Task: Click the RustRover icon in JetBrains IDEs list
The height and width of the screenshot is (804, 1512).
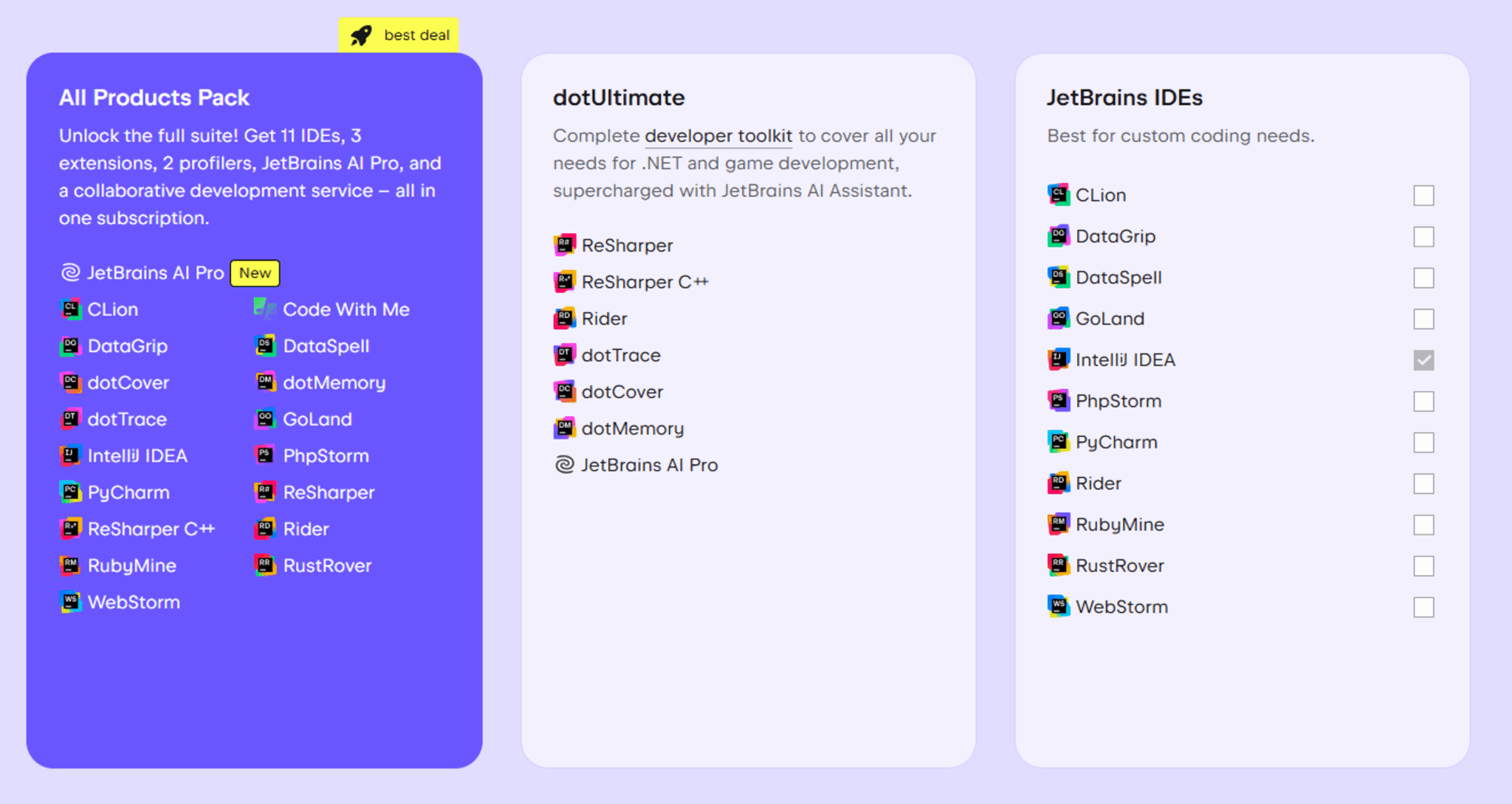Action: [1058, 565]
